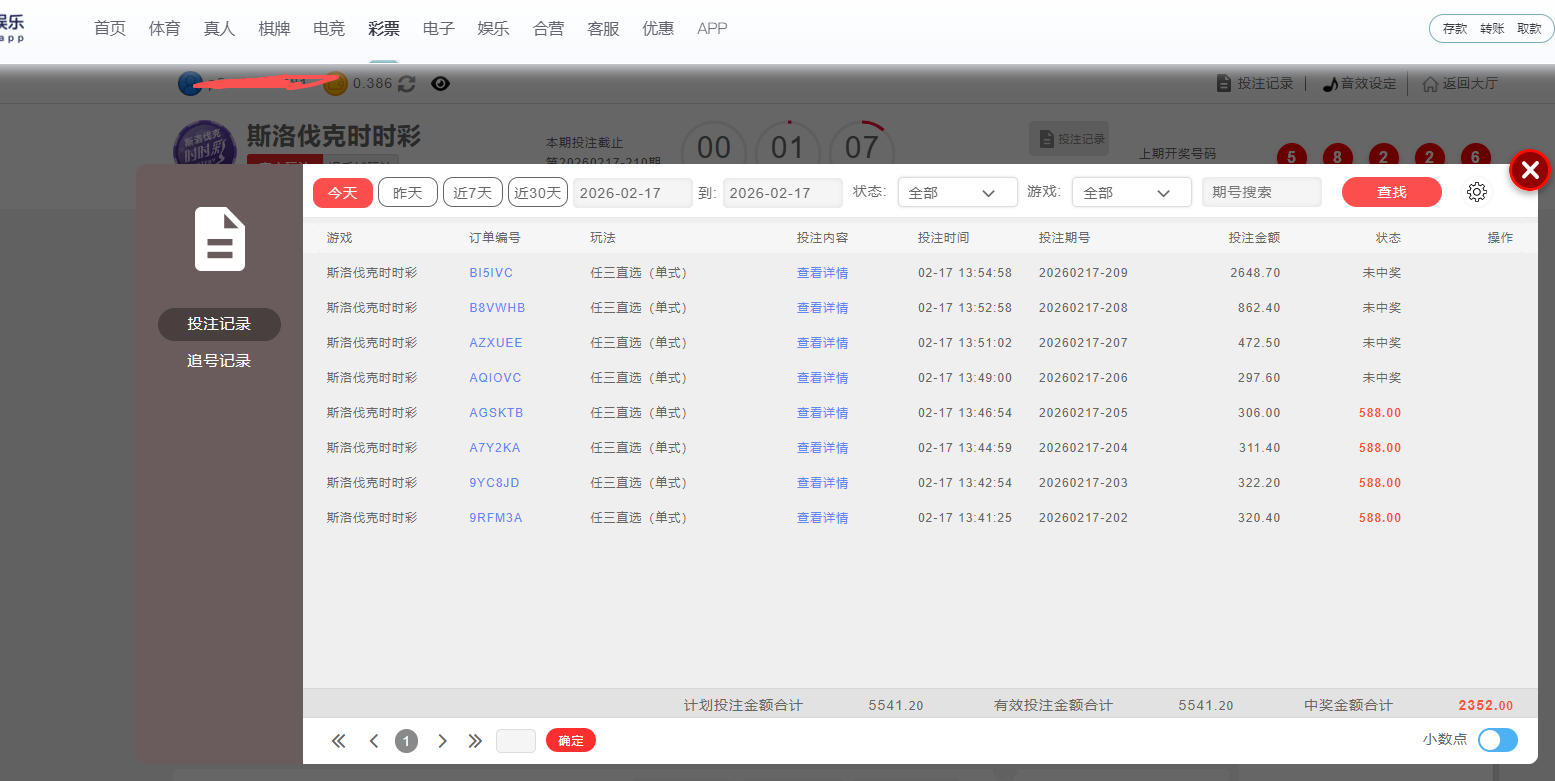Jump to first page of records
This screenshot has width=1555, height=781.
coord(338,741)
